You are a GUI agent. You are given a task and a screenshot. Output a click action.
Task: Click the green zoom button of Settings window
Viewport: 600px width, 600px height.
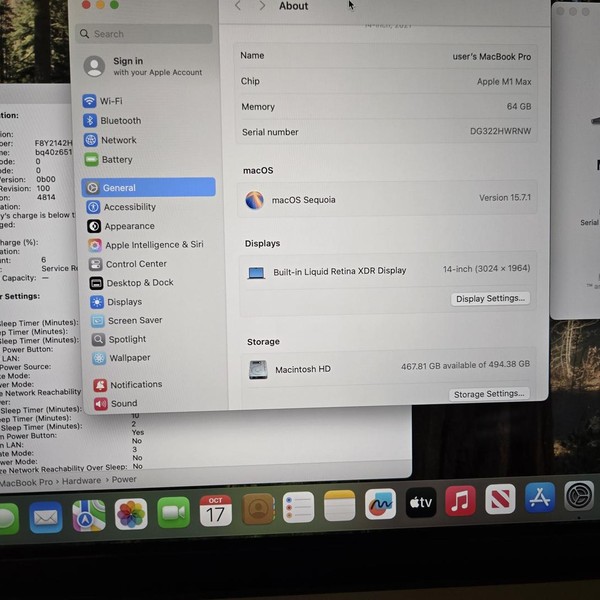pos(114,5)
